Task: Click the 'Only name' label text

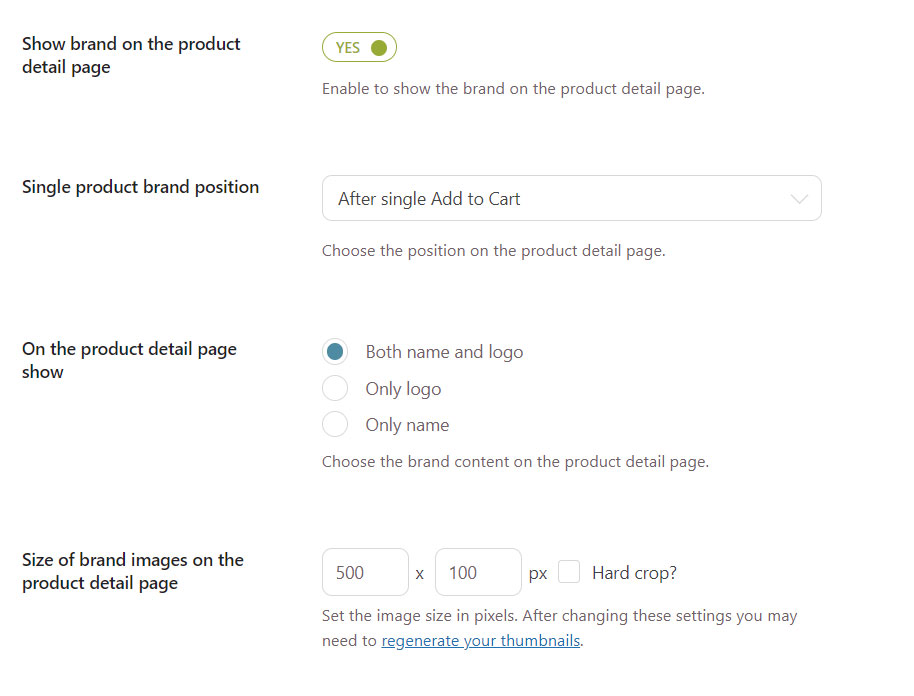Action: pos(407,425)
